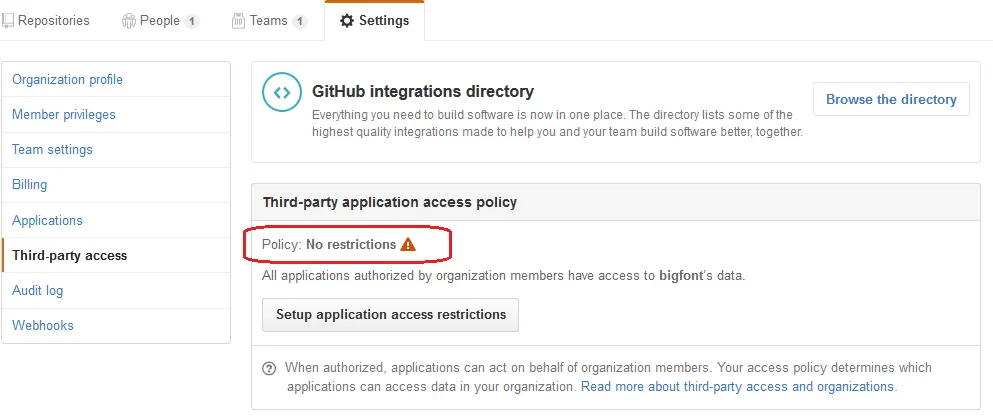Open the Billing section

pos(30,184)
